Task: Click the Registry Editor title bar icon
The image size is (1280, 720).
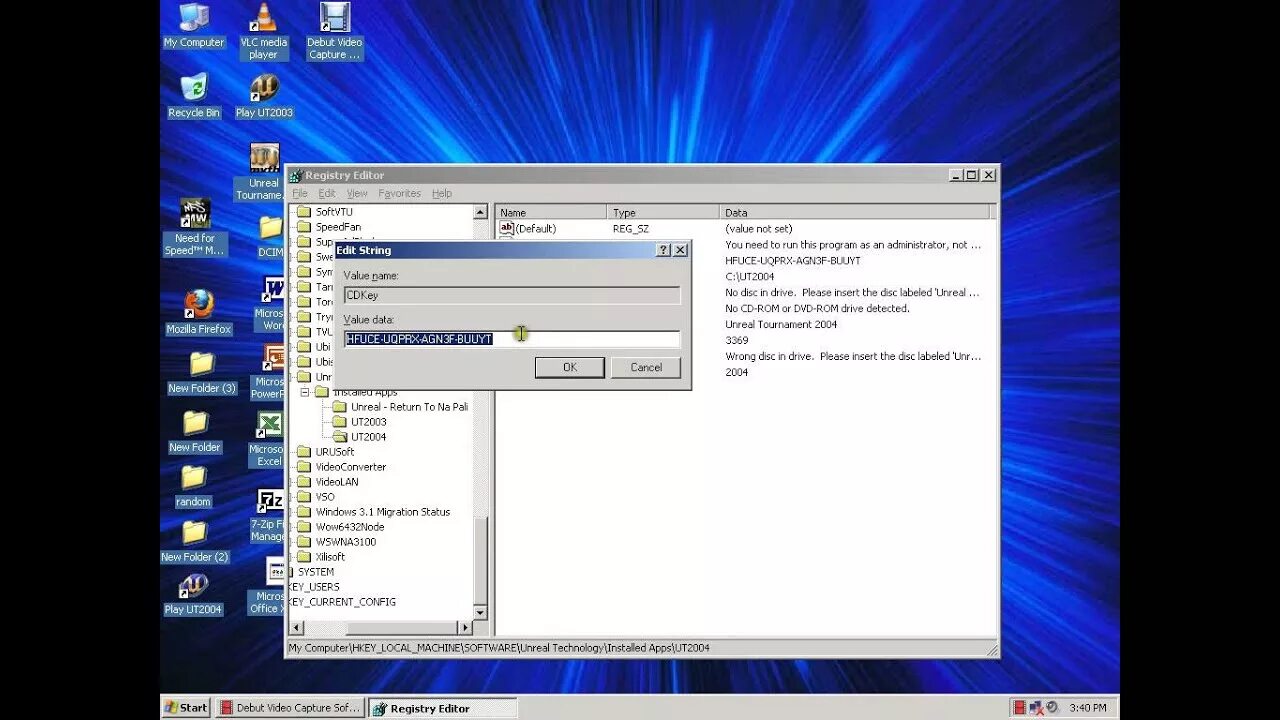Action: (x=295, y=175)
